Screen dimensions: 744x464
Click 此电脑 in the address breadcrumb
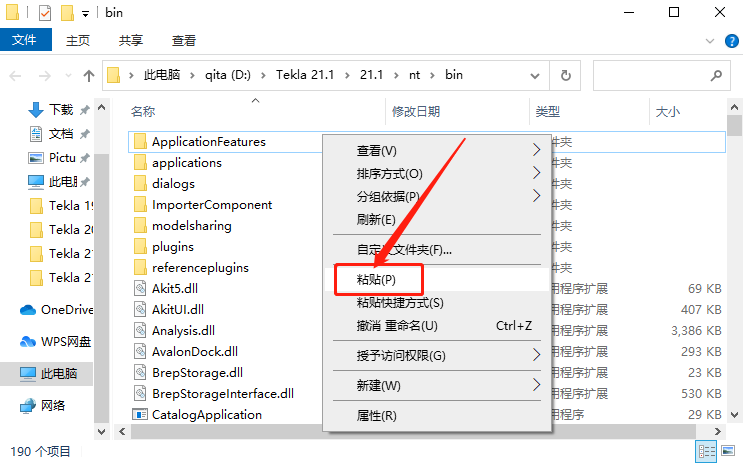coord(162,75)
